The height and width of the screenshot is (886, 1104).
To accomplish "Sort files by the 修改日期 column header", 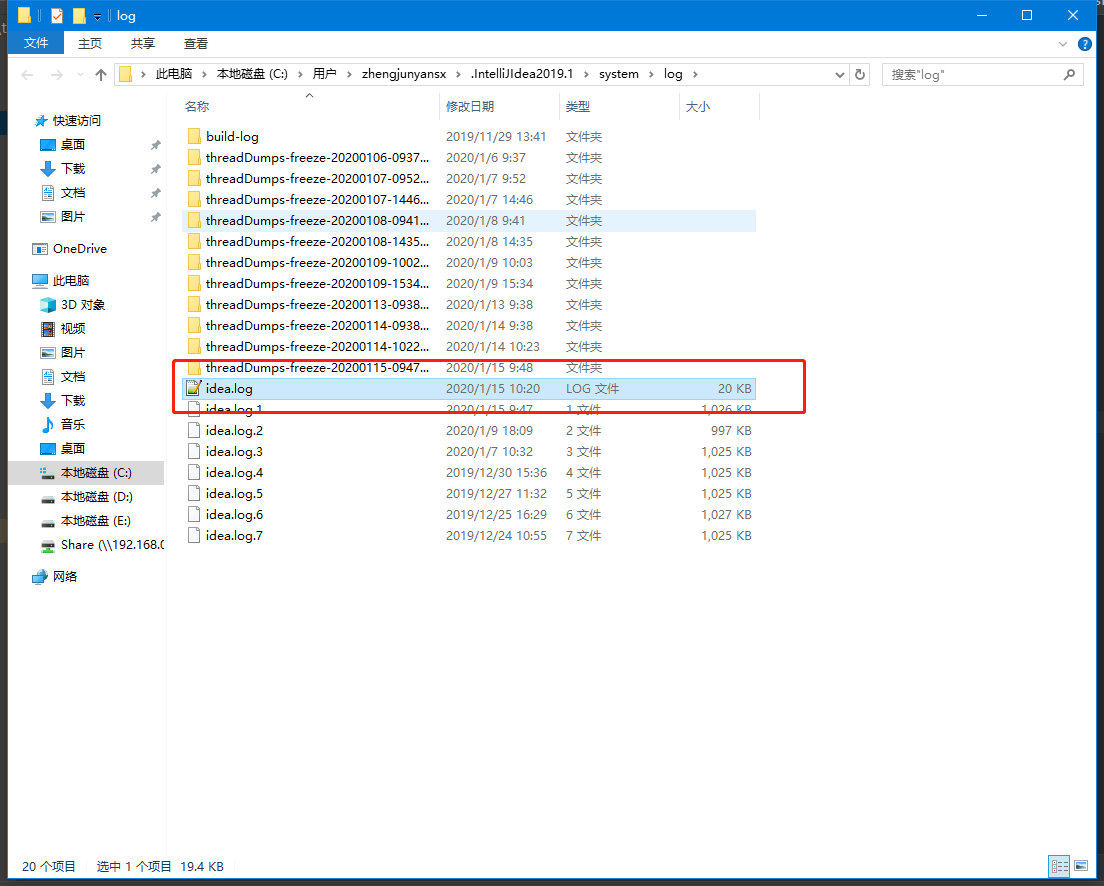I will click(x=470, y=106).
